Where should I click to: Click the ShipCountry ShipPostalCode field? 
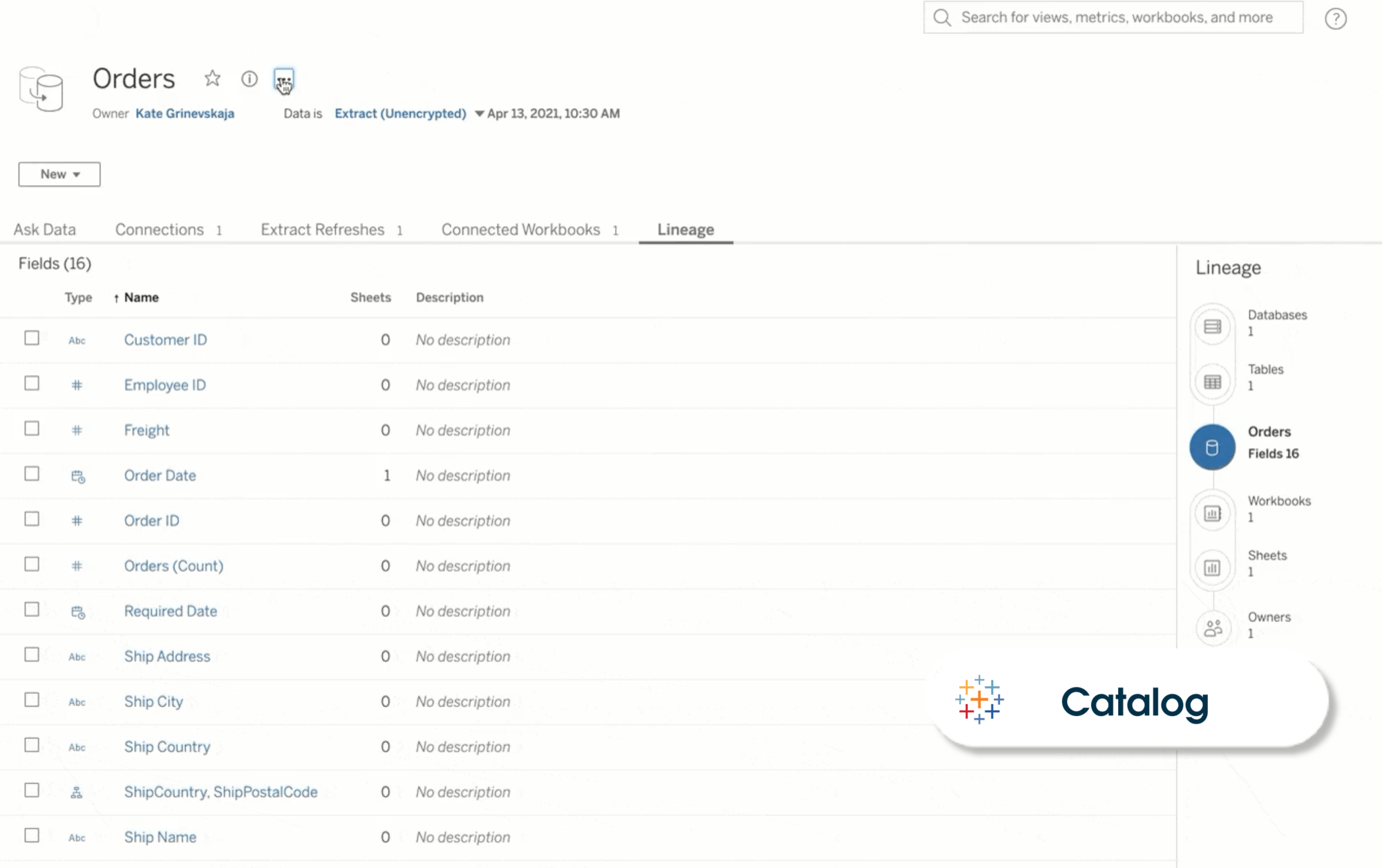tap(221, 792)
